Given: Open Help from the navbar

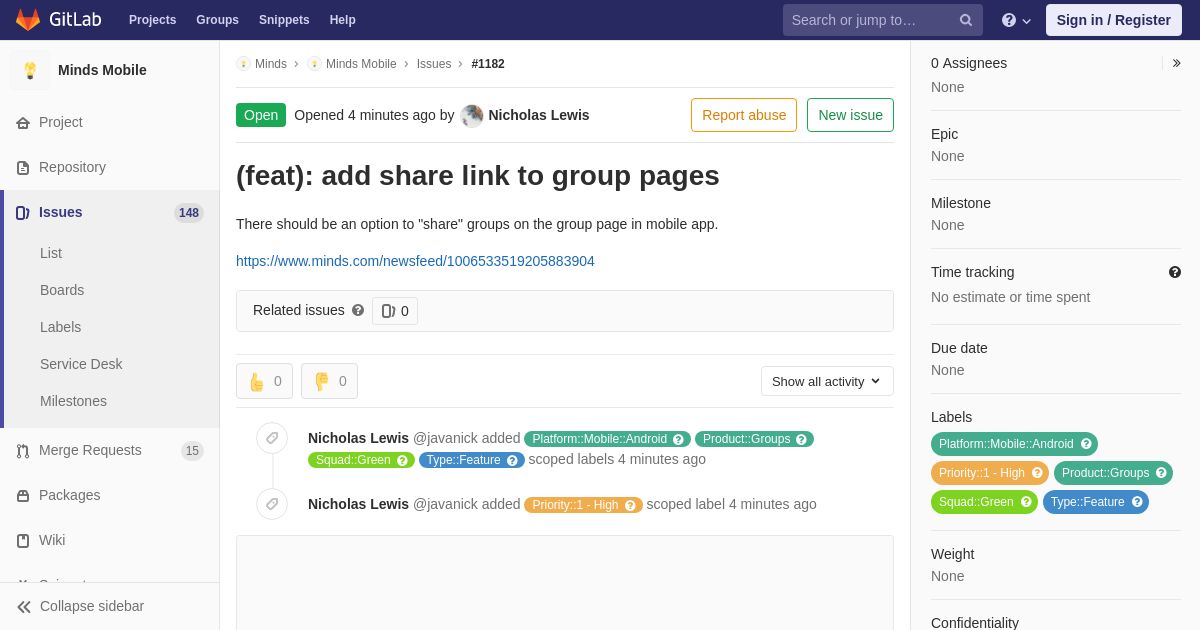Looking at the screenshot, I should [343, 20].
